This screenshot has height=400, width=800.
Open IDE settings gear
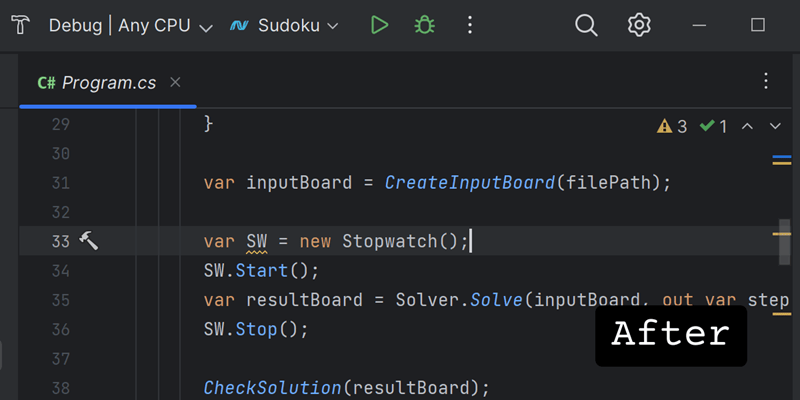[639, 25]
